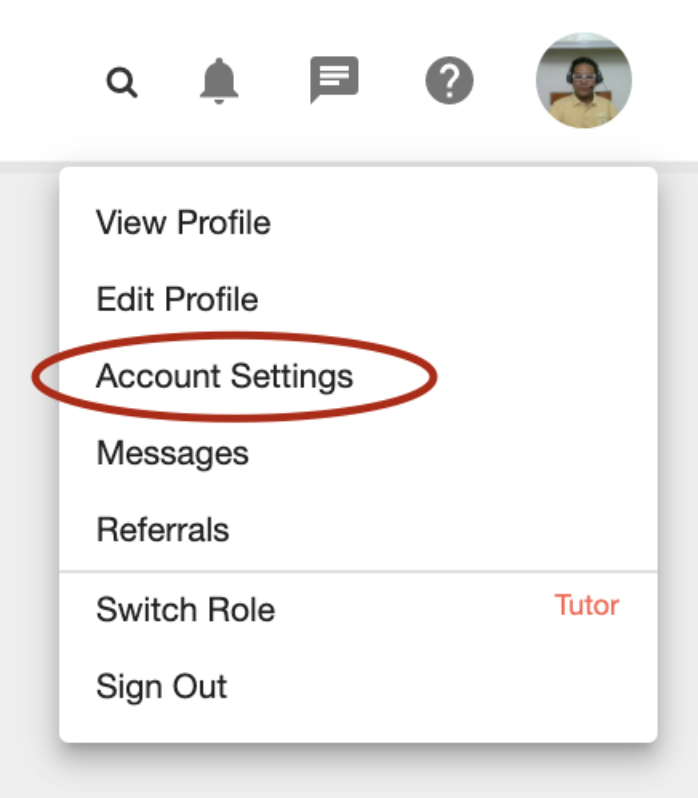The image size is (698, 798).
Task: Open help with the question mark icon
Action: coord(449,80)
